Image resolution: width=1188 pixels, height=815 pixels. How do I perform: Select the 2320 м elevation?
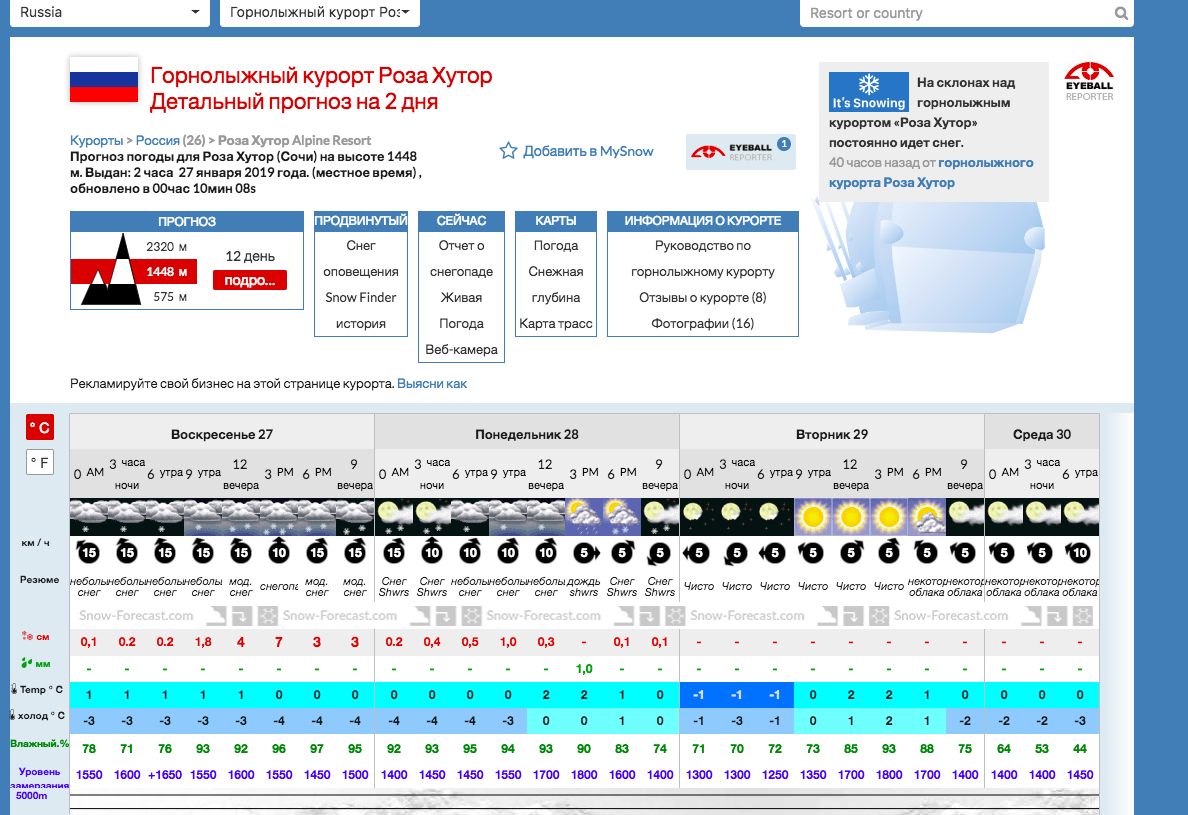click(x=167, y=246)
